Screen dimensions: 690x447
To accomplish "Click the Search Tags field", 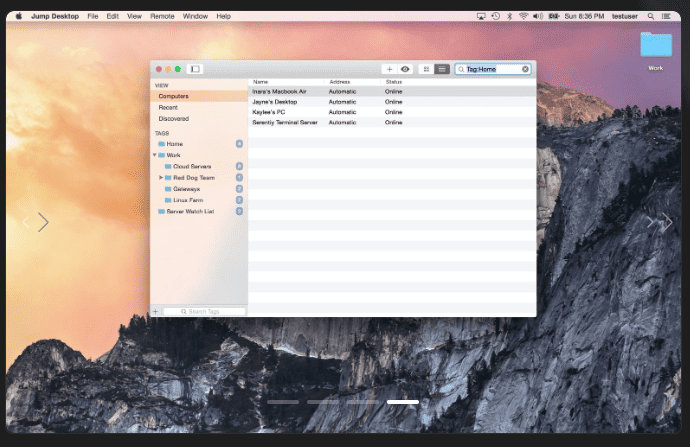I will pyautogui.click(x=204, y=311).
